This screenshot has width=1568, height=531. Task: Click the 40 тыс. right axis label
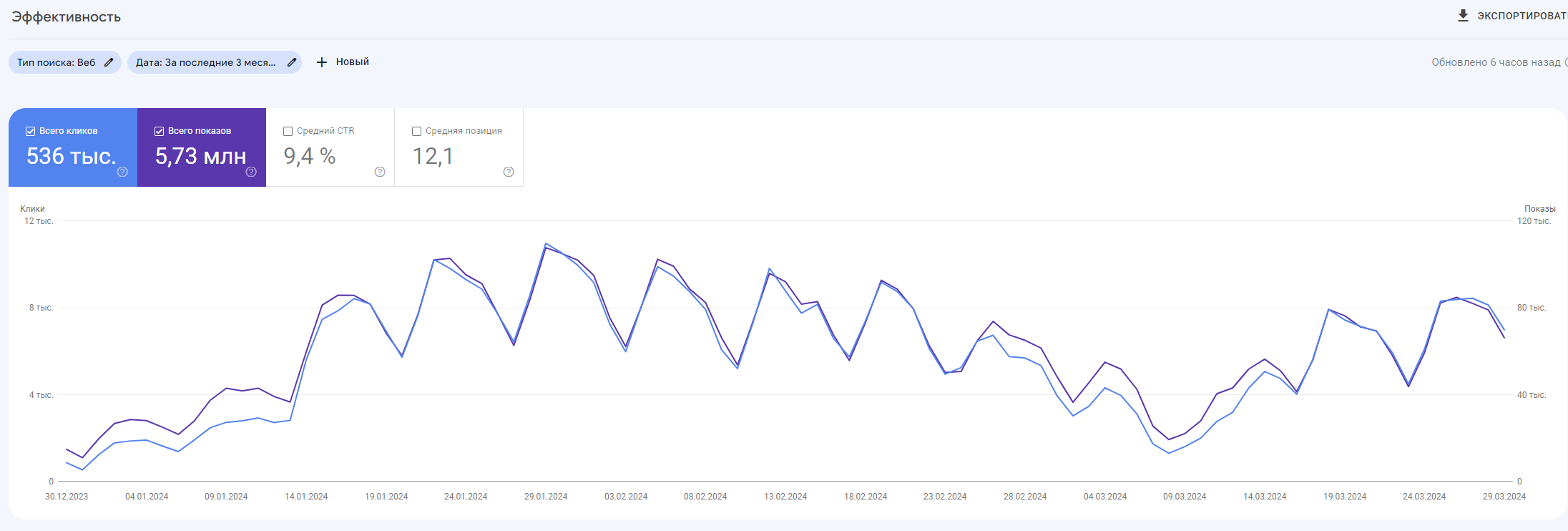1532,395
